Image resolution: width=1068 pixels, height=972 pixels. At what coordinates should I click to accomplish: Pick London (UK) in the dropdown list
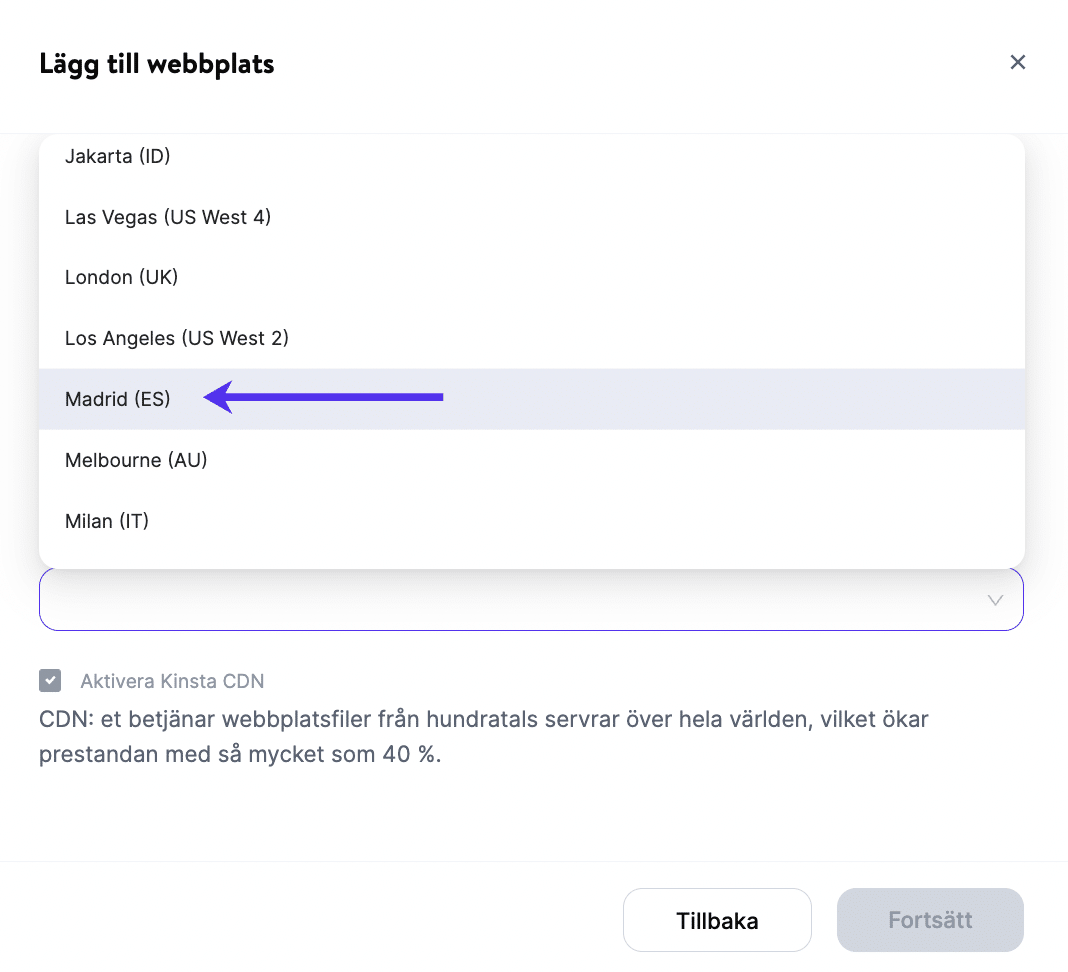pyautogui.click(x=121, y=277)
